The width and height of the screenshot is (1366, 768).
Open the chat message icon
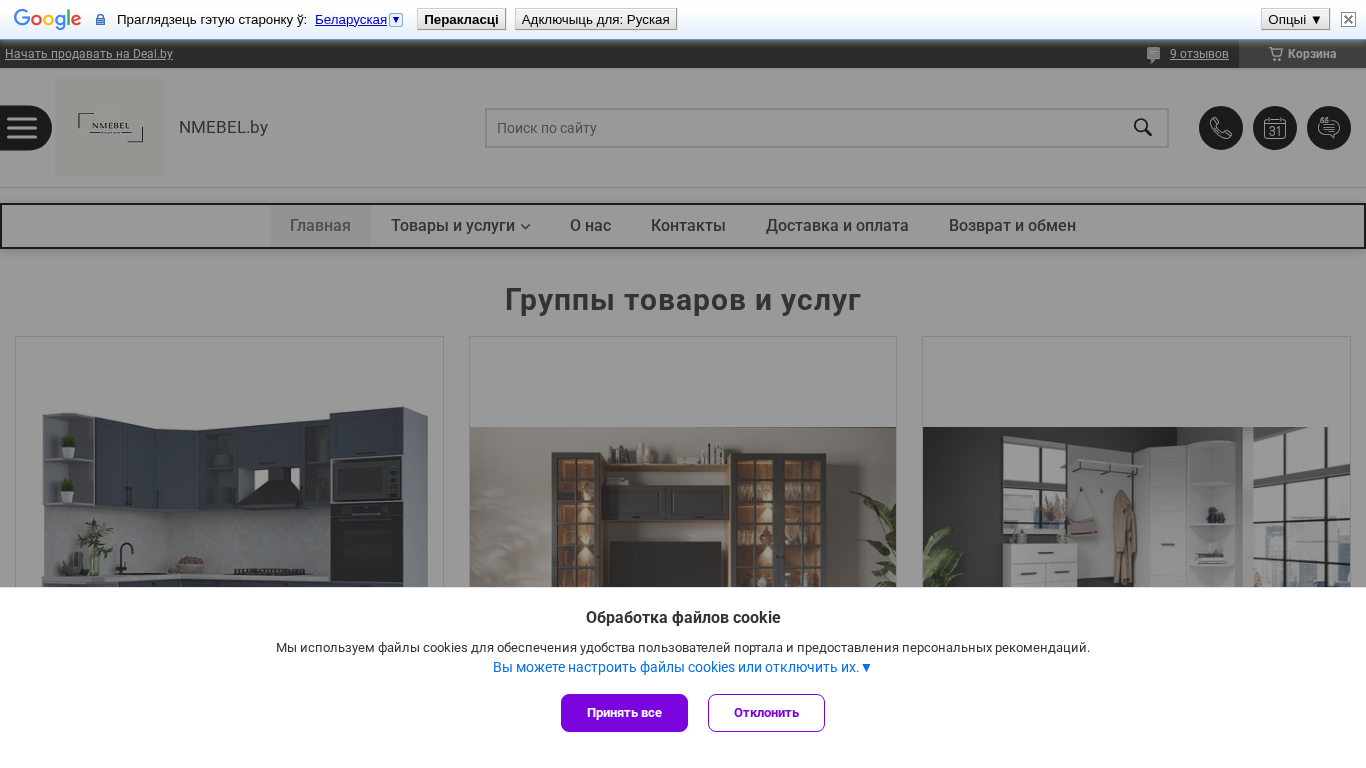point(1329,128)
